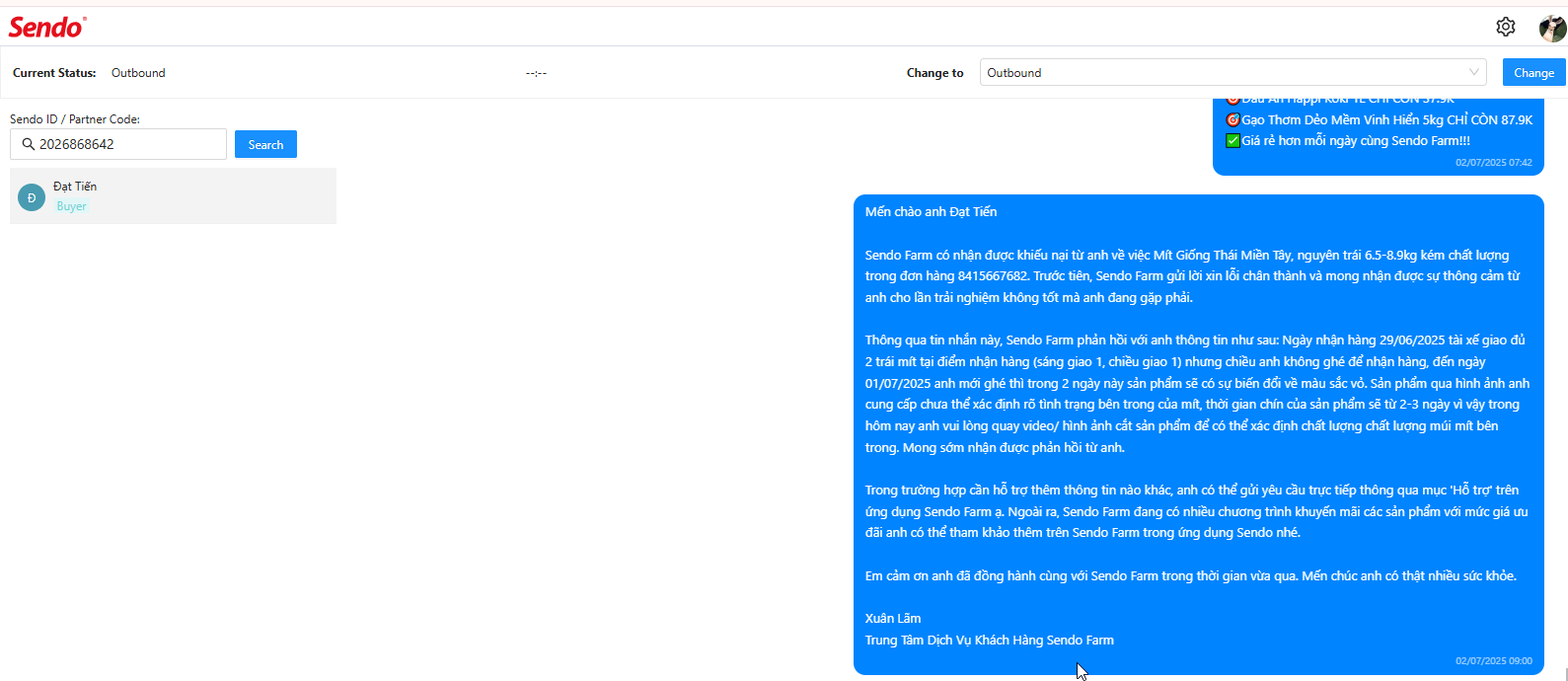Open the Đạt Tiến conversation
Image resolution: width=1568 pixels, height=681 pixels.
[173, 196]
